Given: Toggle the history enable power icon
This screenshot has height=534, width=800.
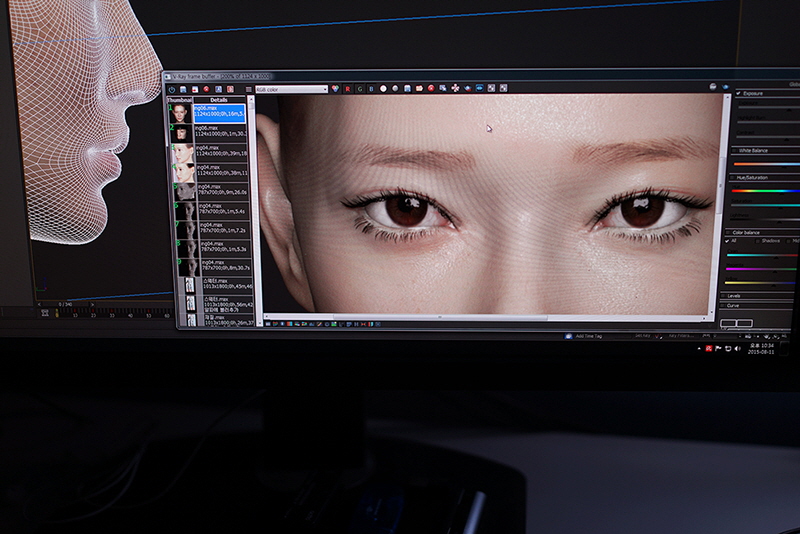Looking at the screenshot, I should coord(172,89).
